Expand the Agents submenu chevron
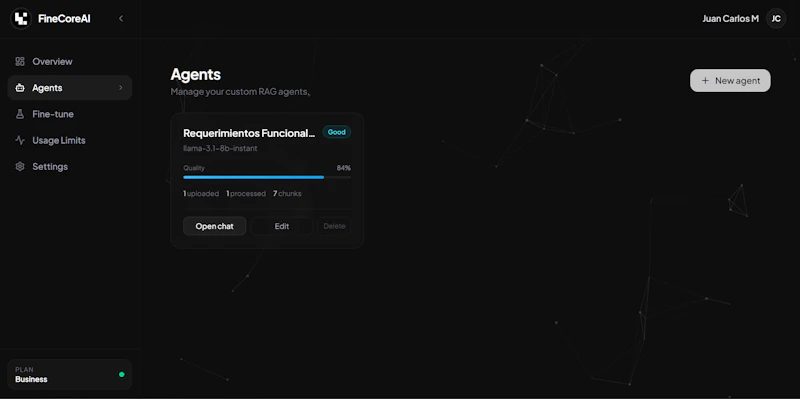The width and height of the screenshot is (800, 399). [121, 88]
